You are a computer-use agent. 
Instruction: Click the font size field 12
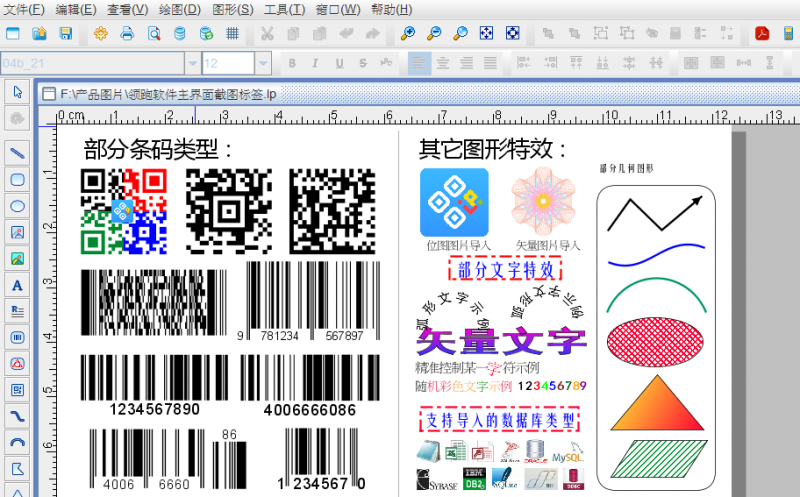[228, 64]
